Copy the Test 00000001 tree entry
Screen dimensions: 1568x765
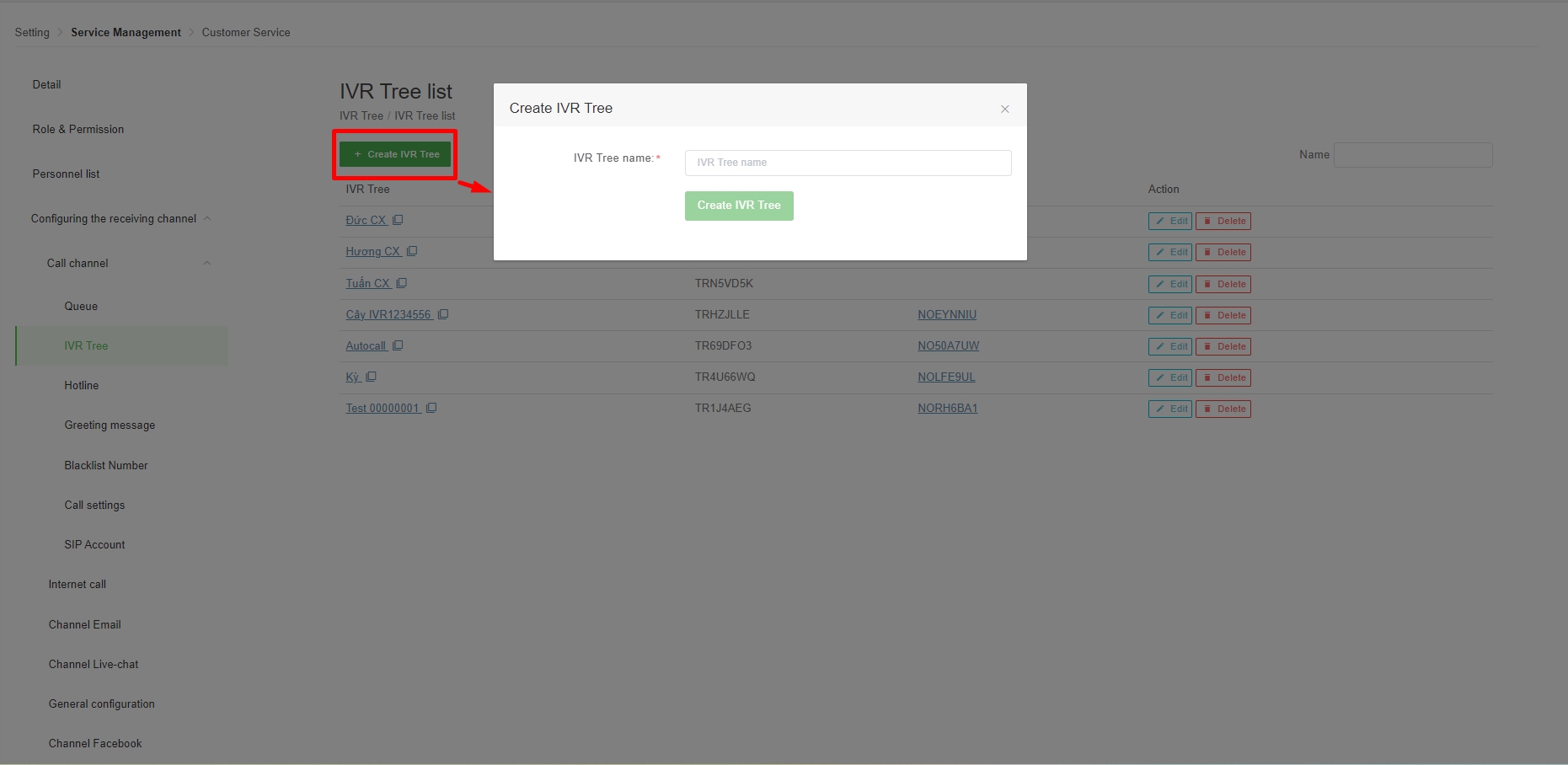point(431,408)
